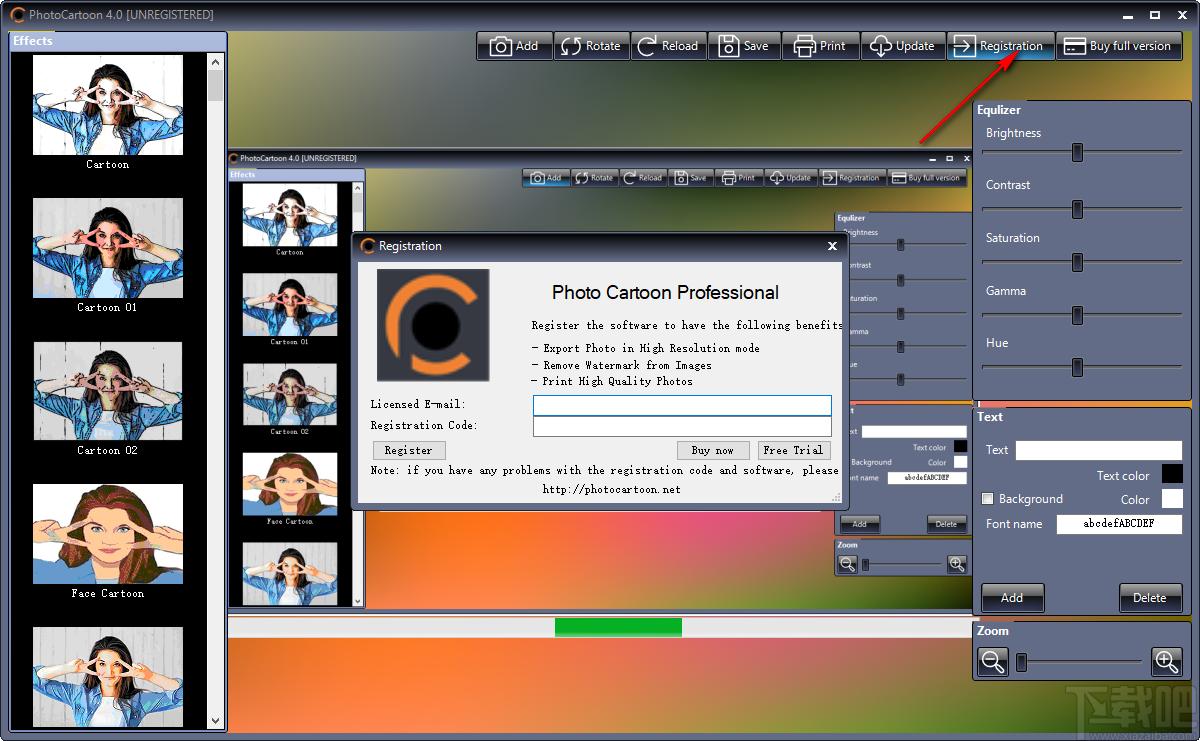The width and height of the screenshot is (1200, 741).
Task: Click the Text input field in Text panel
Action: (x=1099, y=450)
